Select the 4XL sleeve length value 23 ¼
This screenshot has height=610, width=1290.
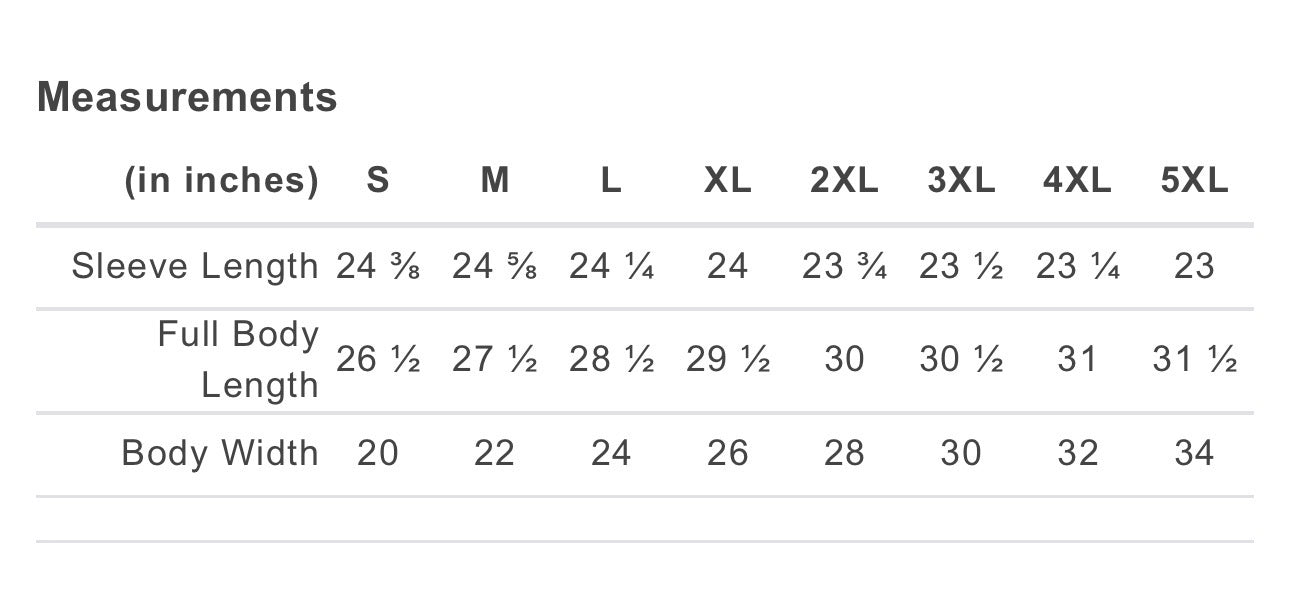point(1077,266)
